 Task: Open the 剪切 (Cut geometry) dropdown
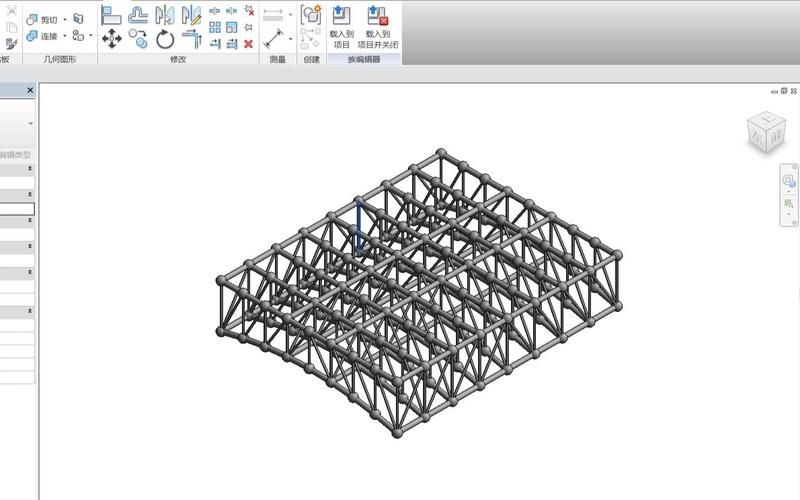coord(65,19)
